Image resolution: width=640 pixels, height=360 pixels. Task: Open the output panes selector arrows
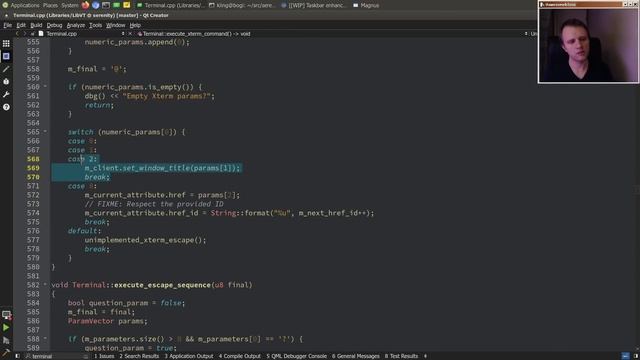(x=425, y=356)
